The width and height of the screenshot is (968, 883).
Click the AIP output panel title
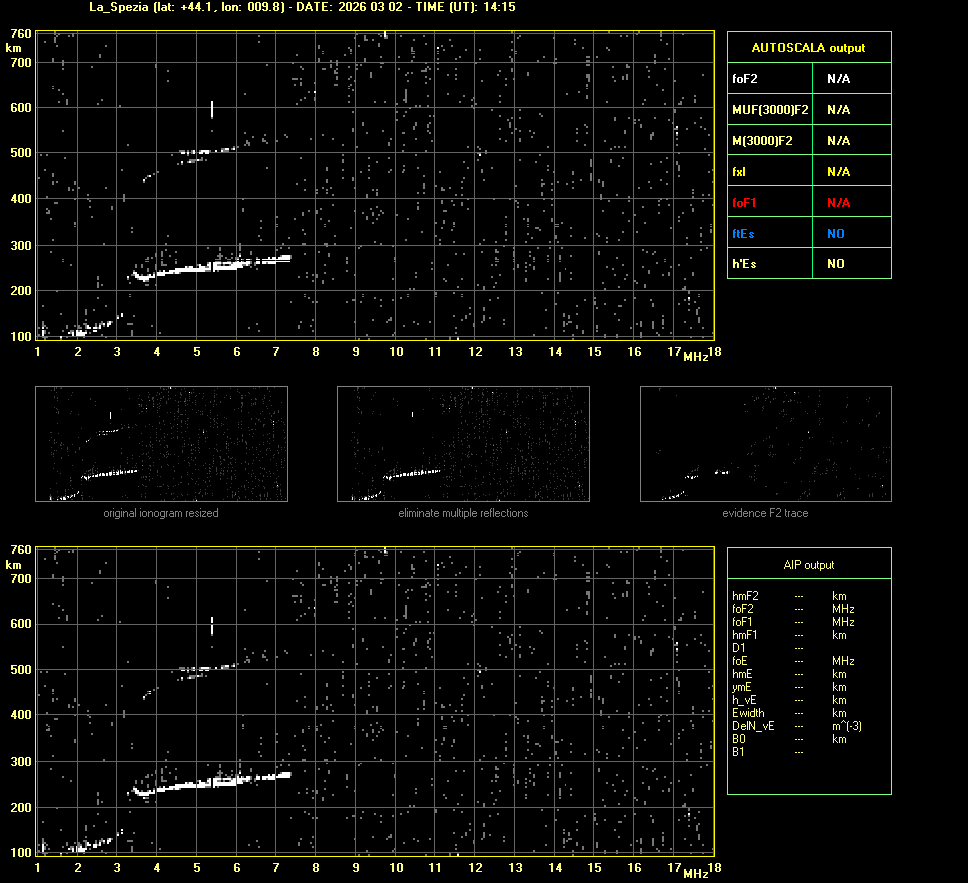coord(809,565)
